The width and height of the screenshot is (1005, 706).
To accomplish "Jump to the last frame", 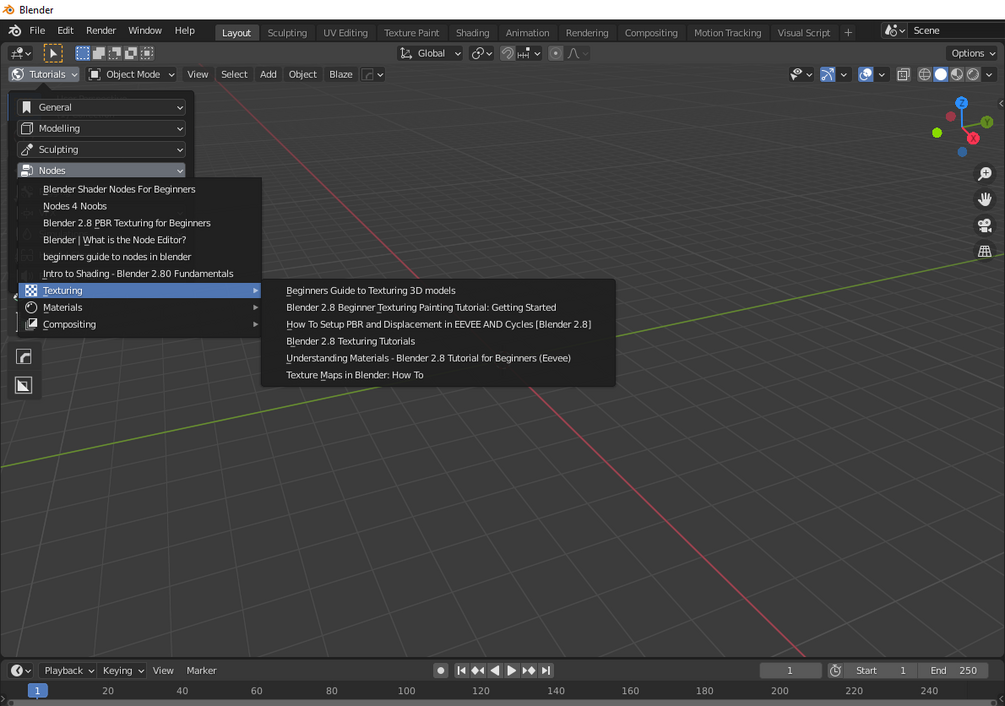I will (x=545, y=670).
